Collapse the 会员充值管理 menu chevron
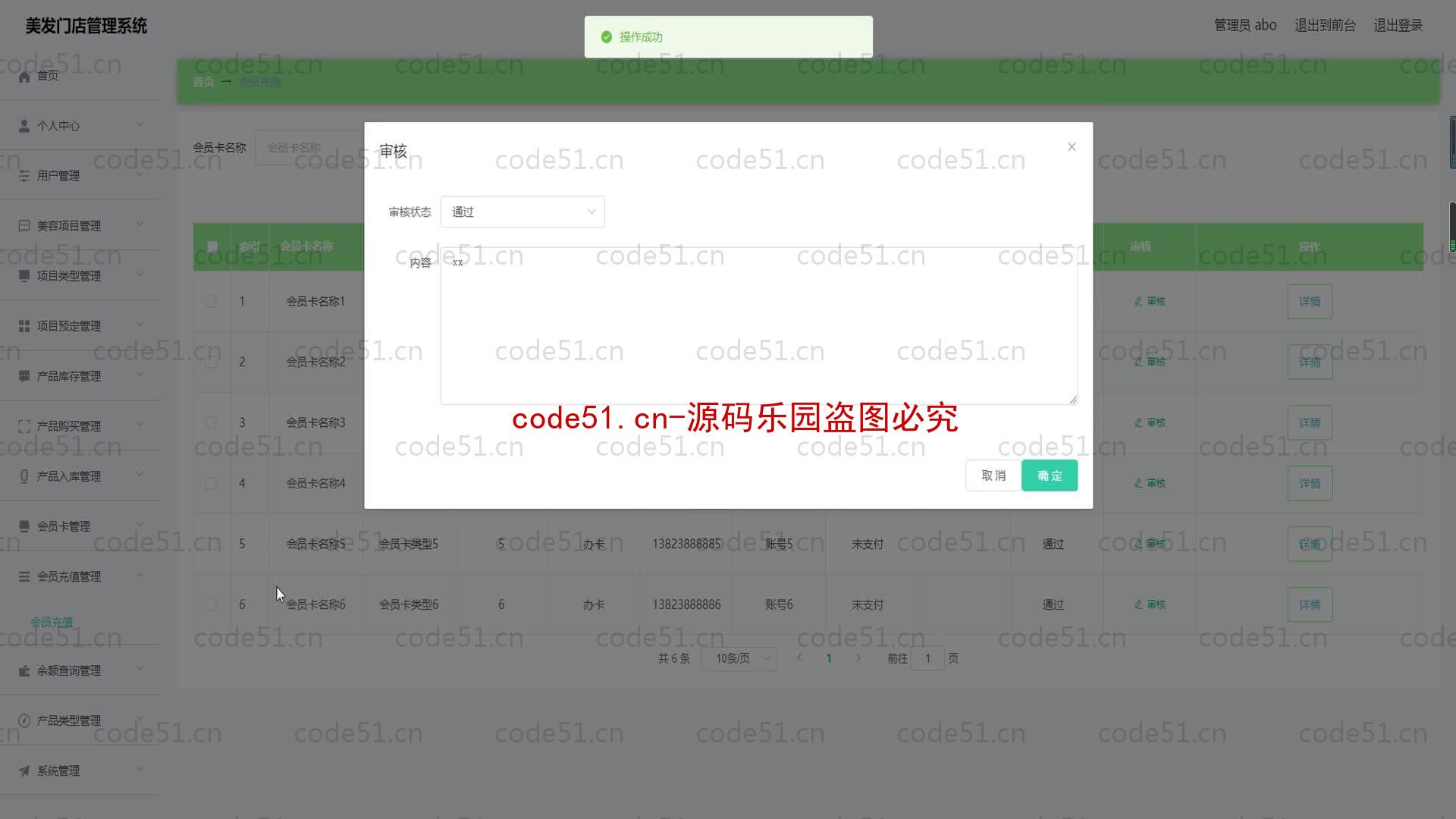 pos(140,575)
